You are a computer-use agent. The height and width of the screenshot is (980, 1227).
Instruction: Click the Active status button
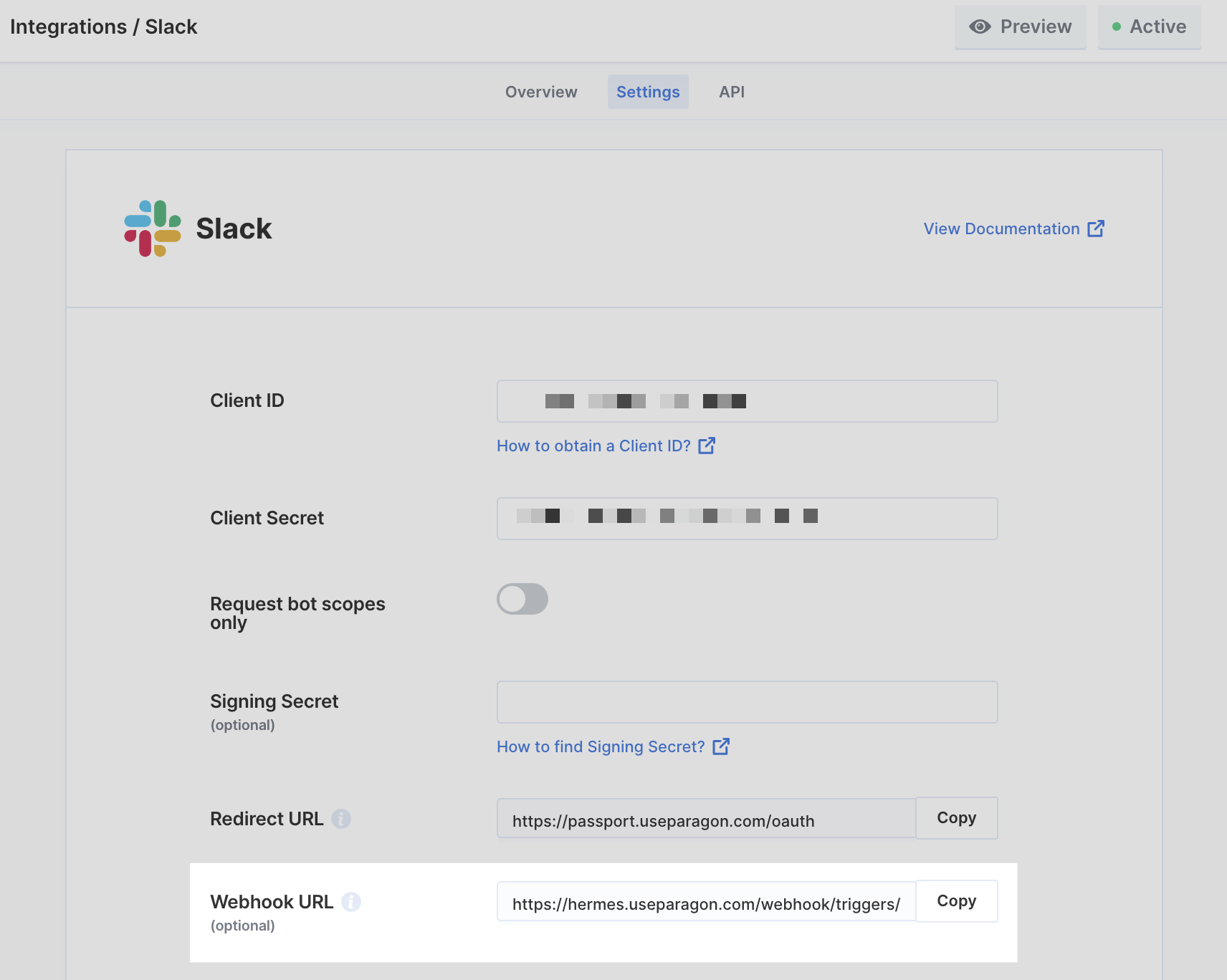click(x=1150, y=27)
